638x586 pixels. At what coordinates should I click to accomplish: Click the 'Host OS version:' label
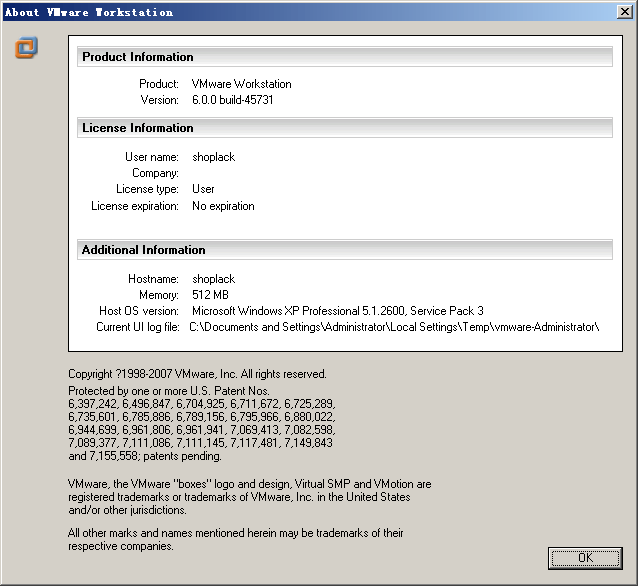pyautogui.click(x=139, y=311)
